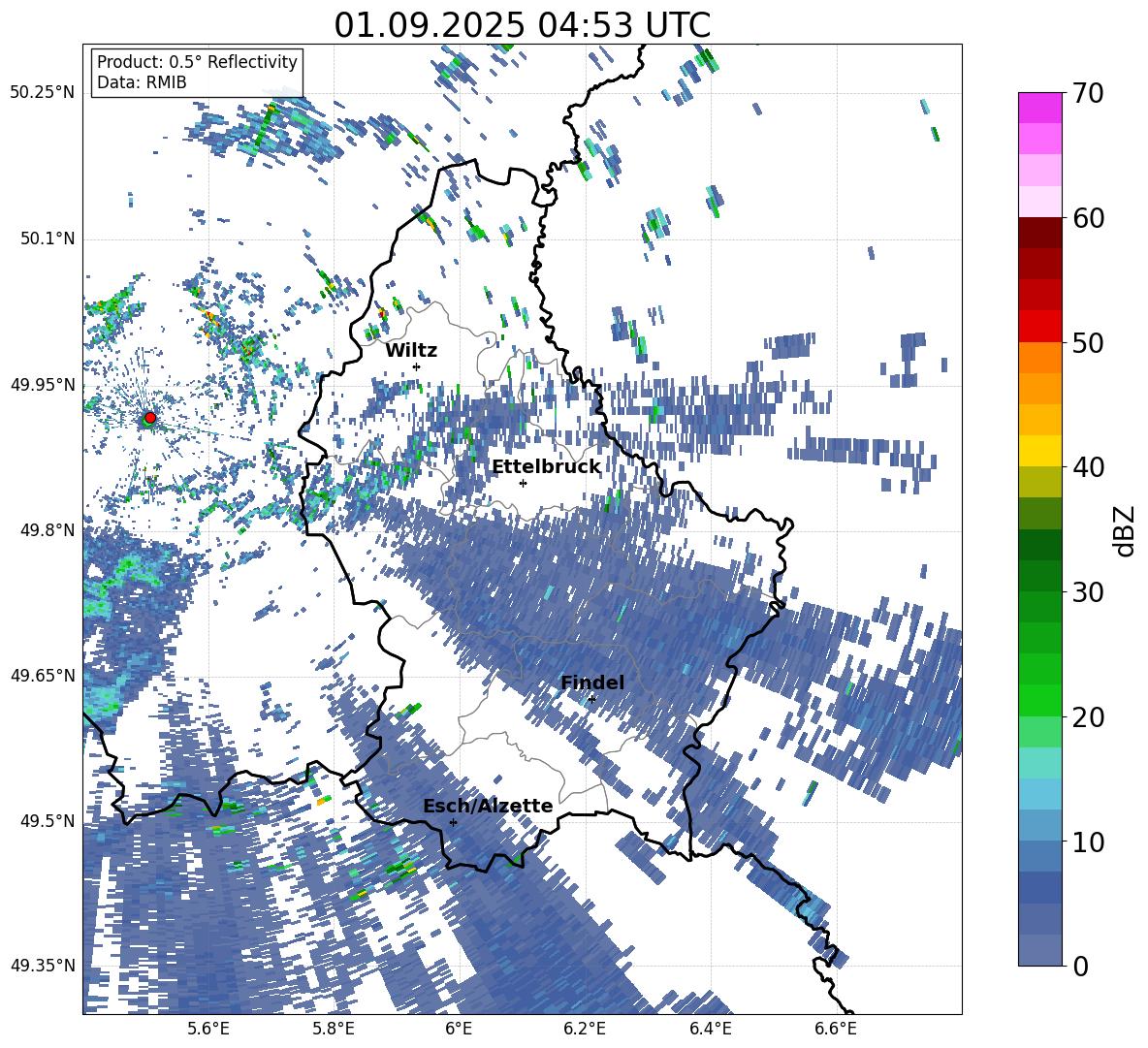Pick the yellow colorbar segment near 40
The image size is (1148, 1048).
(1039, 451)
